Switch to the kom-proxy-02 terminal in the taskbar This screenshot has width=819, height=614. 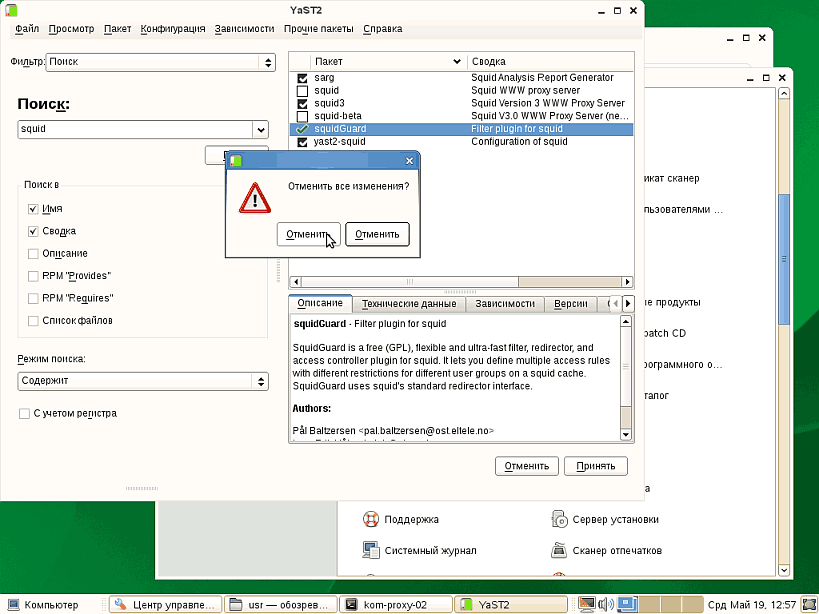pyautogui.click(x=395, y=605)
